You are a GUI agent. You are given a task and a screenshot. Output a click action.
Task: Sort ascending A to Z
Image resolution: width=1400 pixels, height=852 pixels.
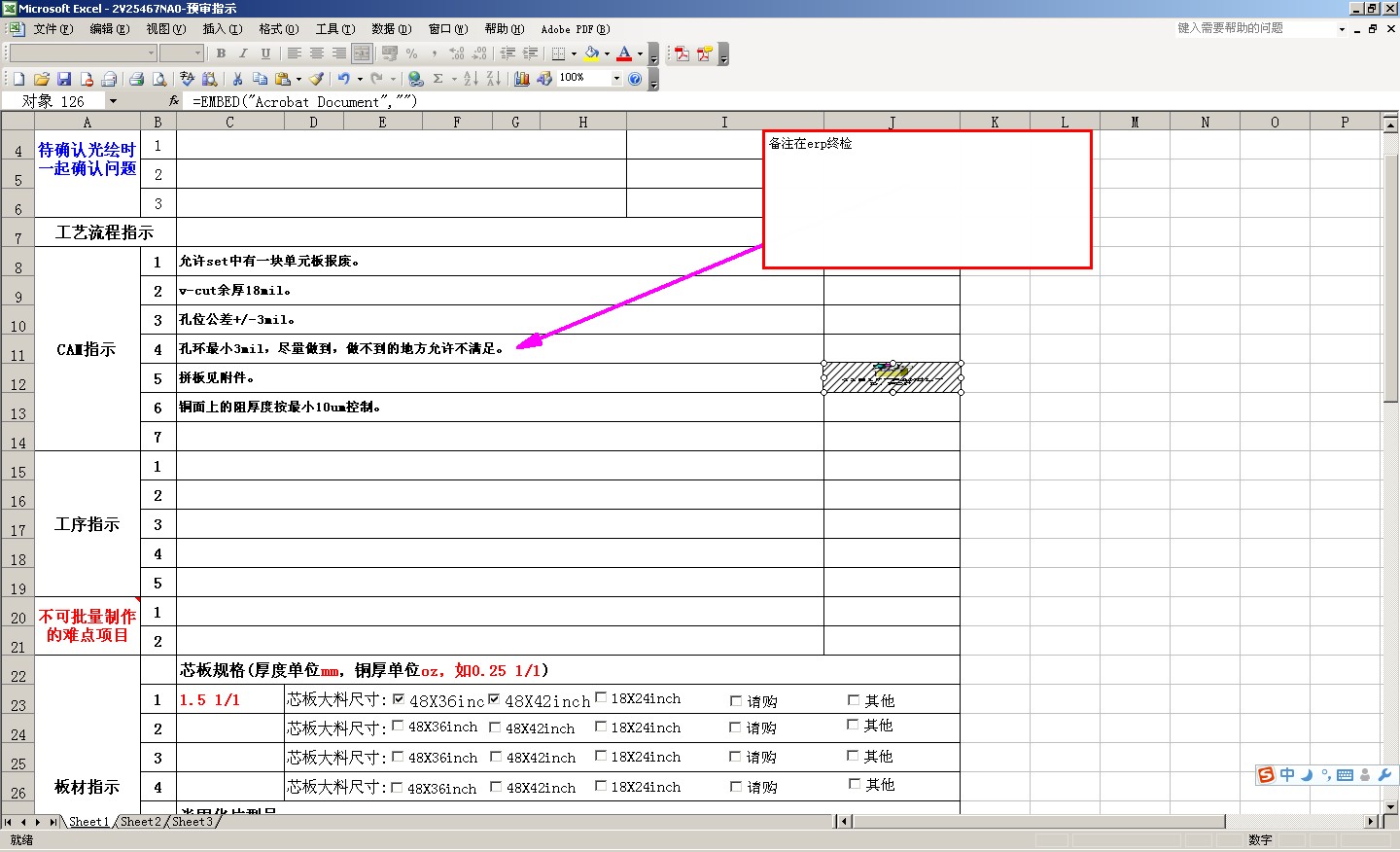[x=471, y=79]
